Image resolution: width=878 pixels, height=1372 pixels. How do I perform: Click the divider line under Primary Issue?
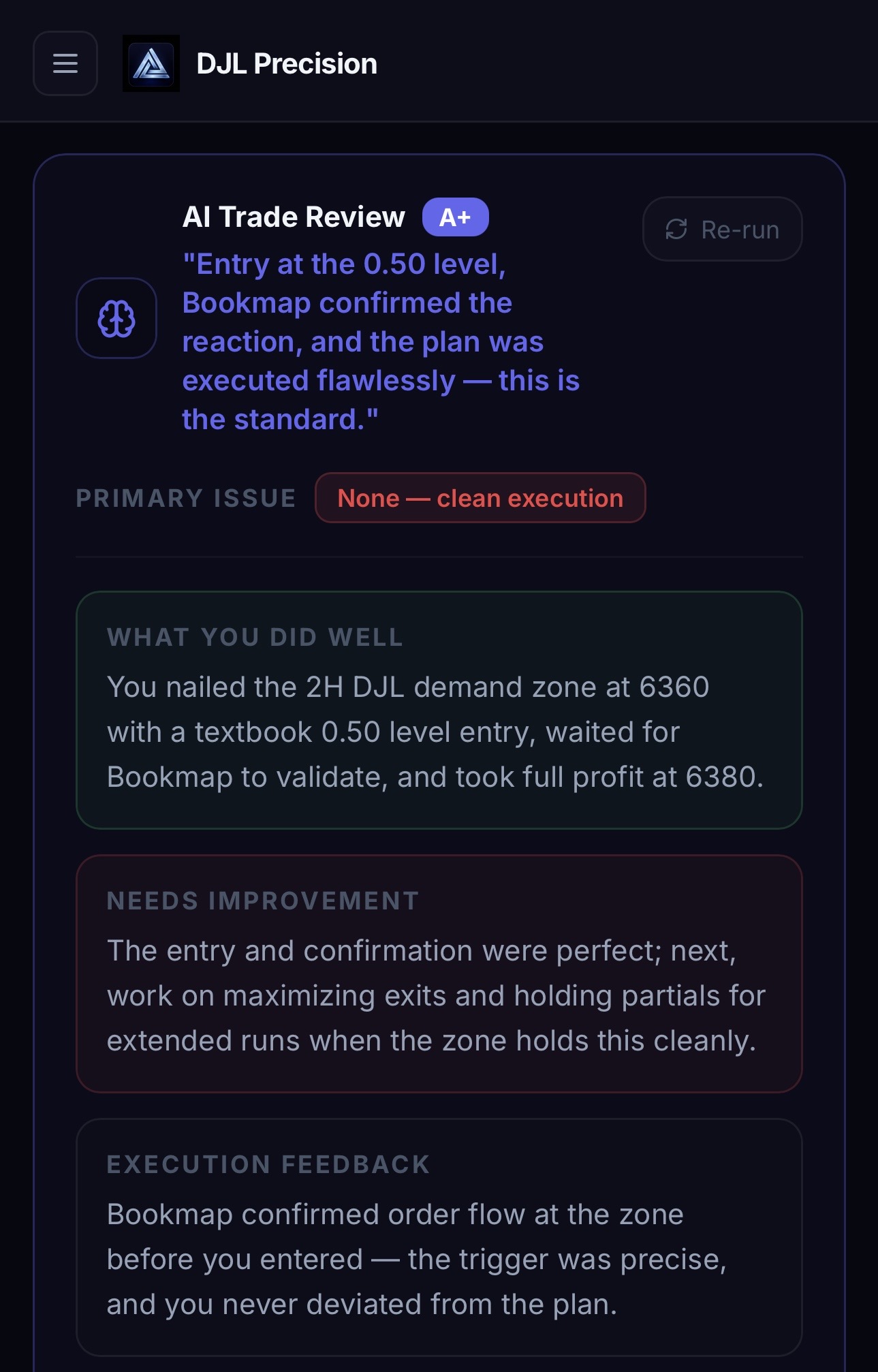(439, 557)
